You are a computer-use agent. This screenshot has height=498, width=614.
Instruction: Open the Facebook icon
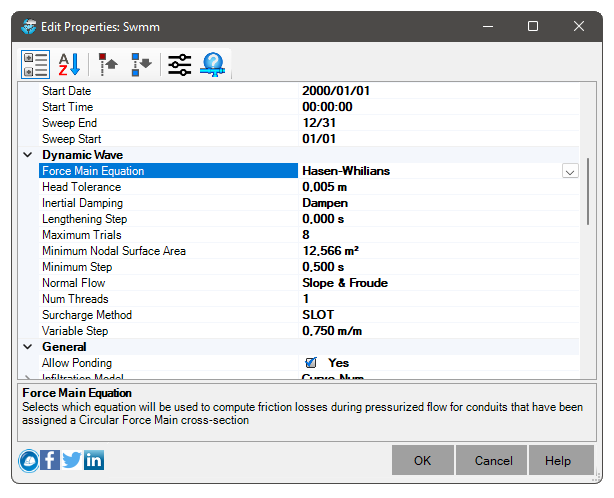point(50,460)
